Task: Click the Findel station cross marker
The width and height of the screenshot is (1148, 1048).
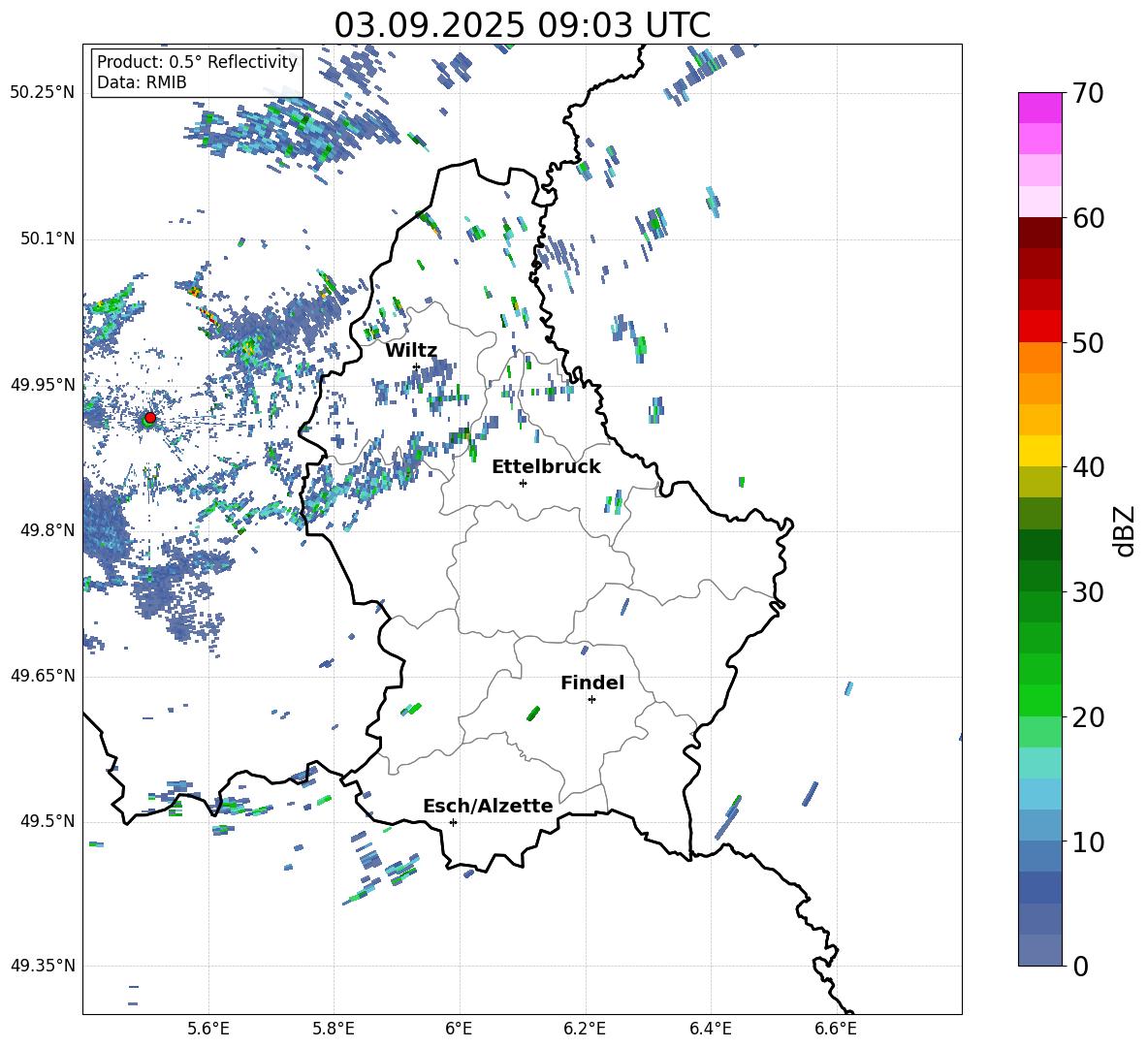Action: pyautogui.click(x=591, y=700)
